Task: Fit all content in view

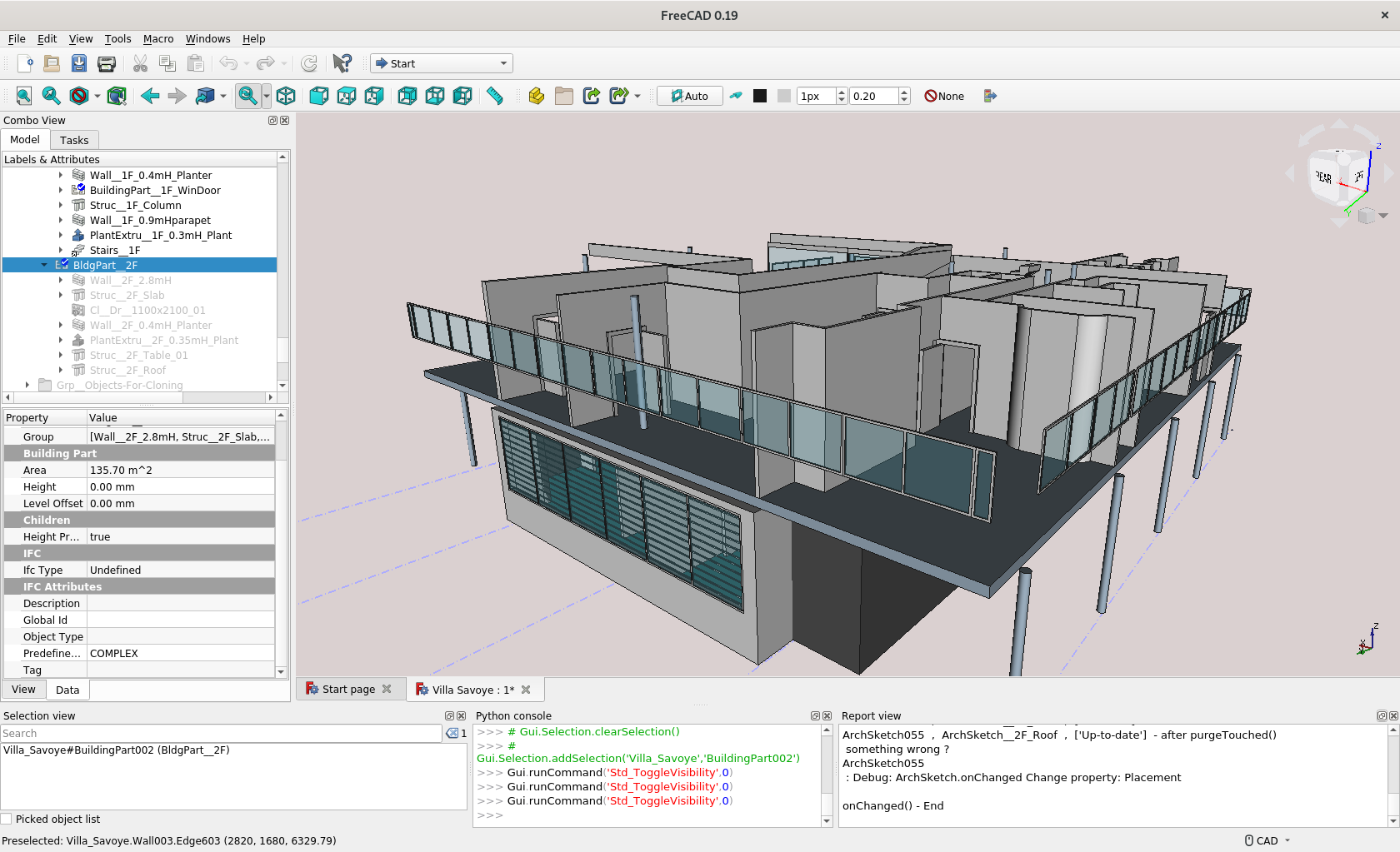Action: tap(24, 96)
